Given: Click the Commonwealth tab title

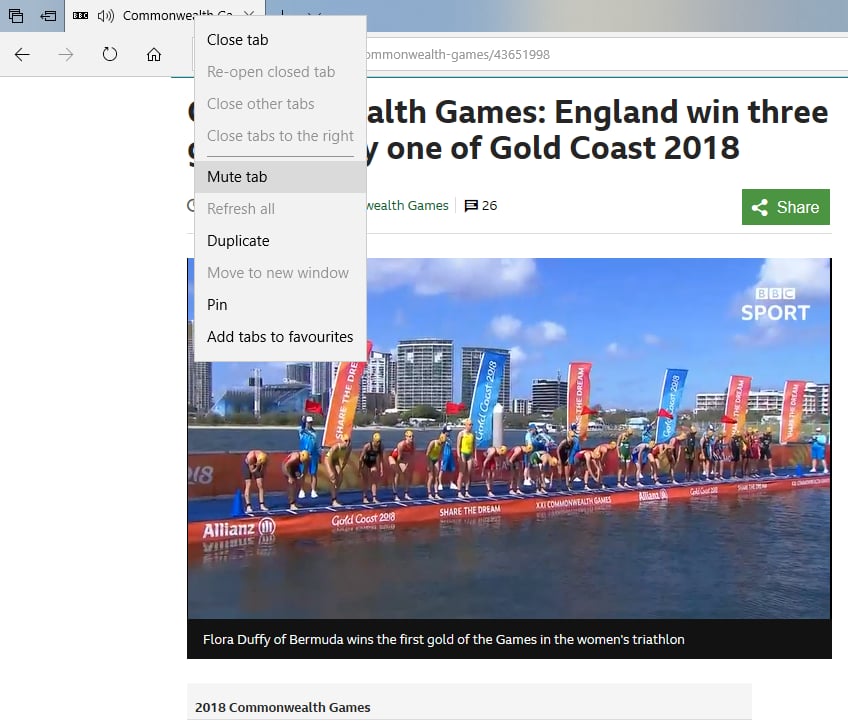Looking at the screenshot, I should click(x=177, y=16).
